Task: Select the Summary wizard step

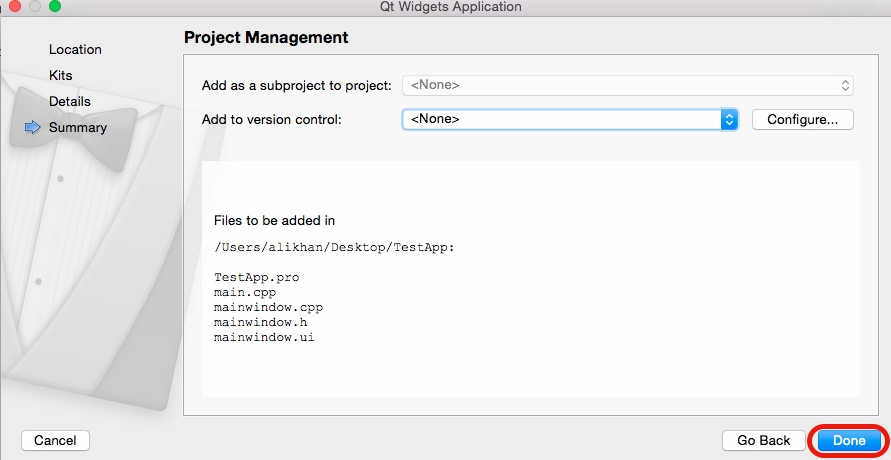Action: point(77,127)
